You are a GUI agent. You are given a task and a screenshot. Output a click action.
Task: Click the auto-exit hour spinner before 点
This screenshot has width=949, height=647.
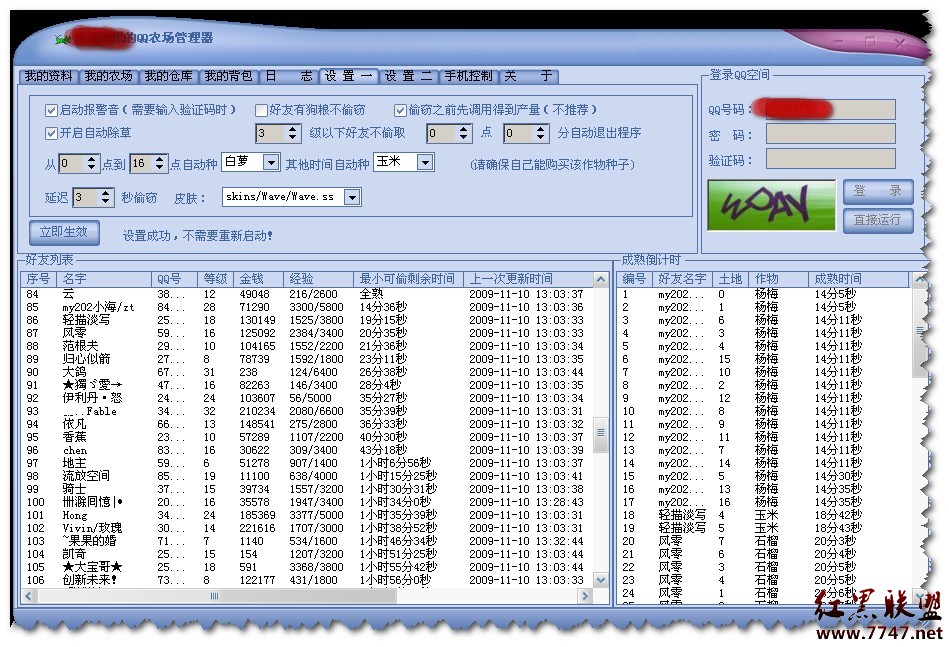click(449, 133)
